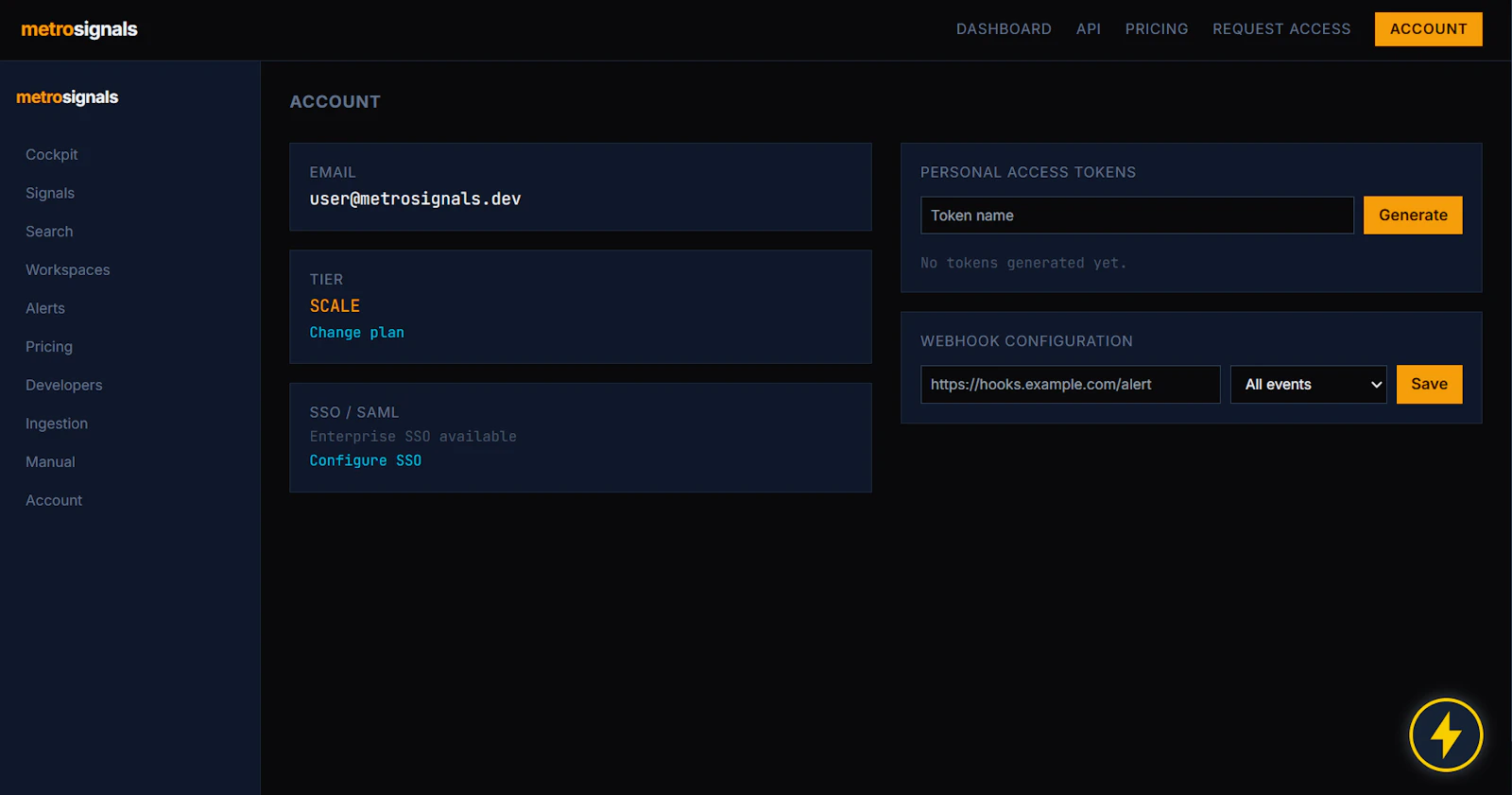This screenshot has height=795, width=1512.
Task: Select Account in the sidebar
Action: (x=54, y=501)
